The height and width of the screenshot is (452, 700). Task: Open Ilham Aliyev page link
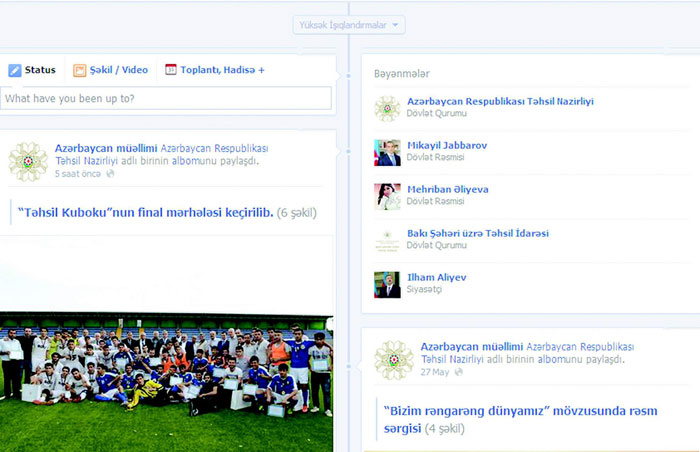pyautogui.click(x=437, y=277)
